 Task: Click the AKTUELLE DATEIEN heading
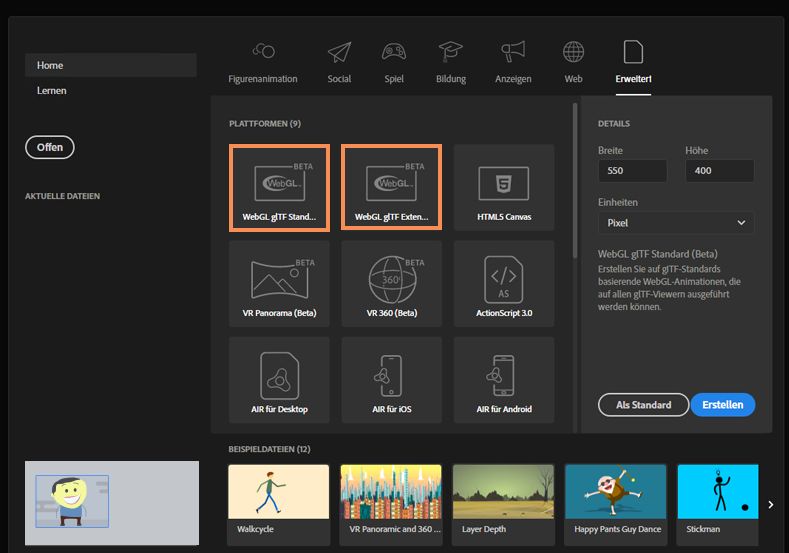(62, 196)
